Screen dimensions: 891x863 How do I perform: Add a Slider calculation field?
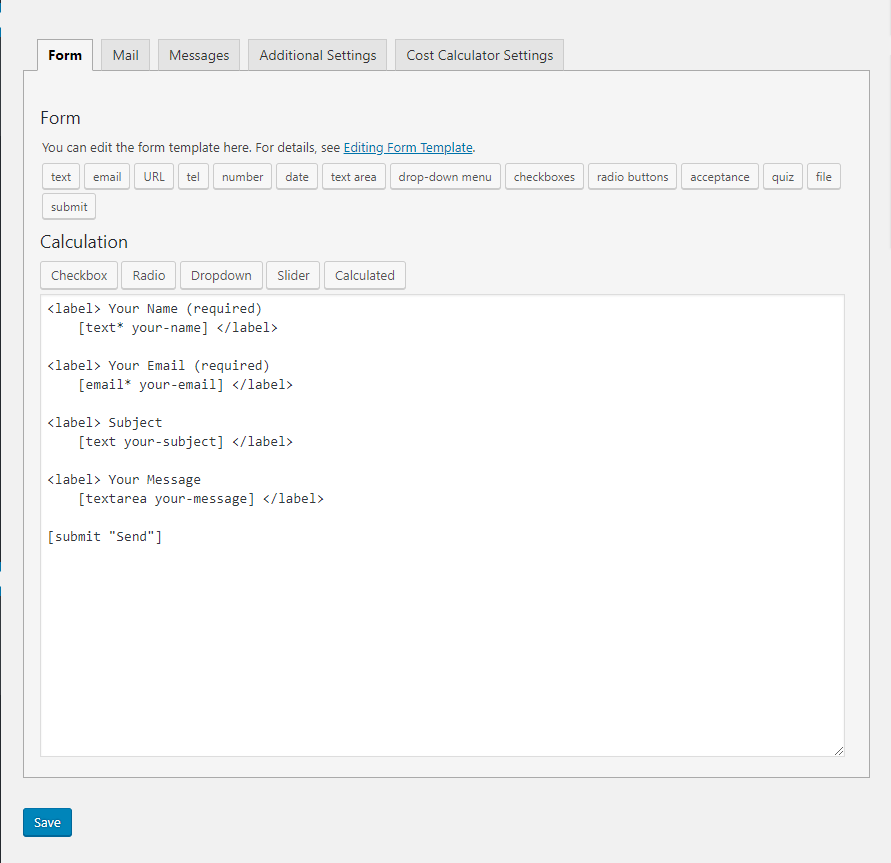tap(293, 276)
